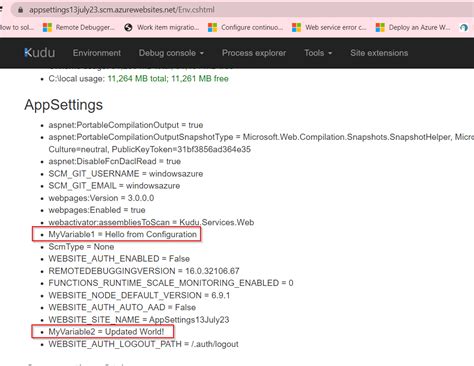Select aspnet:PortableCompilationOutput = true line
Screen dimensions: 474x366
126,125
